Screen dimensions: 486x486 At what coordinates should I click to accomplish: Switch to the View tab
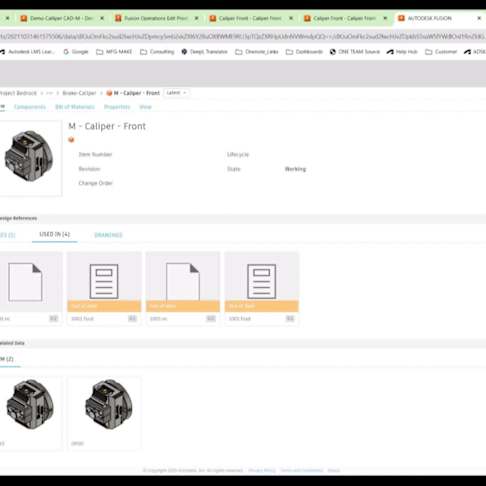[x=145, y=107]
